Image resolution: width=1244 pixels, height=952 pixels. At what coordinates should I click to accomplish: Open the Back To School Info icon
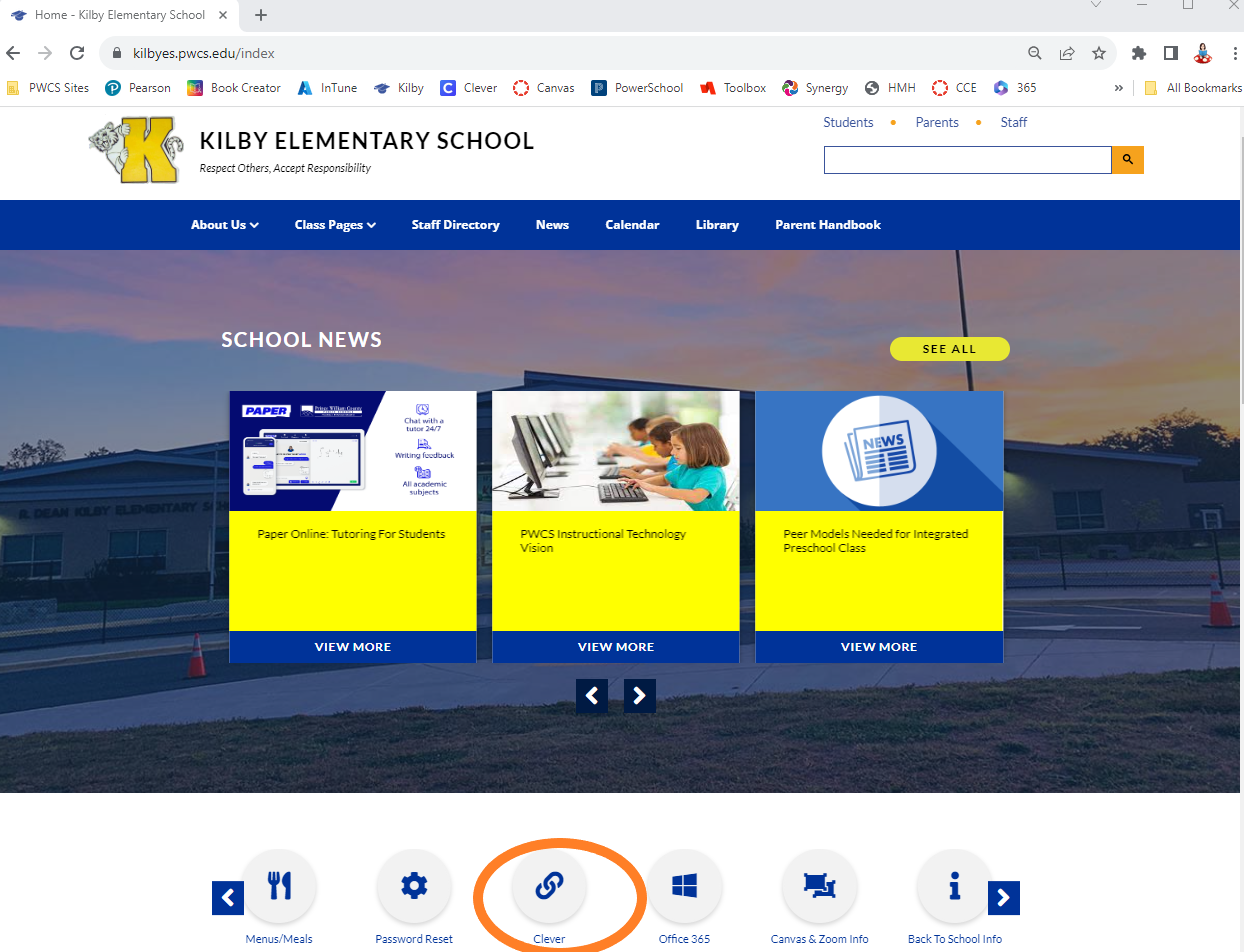(x=954, y=886)
